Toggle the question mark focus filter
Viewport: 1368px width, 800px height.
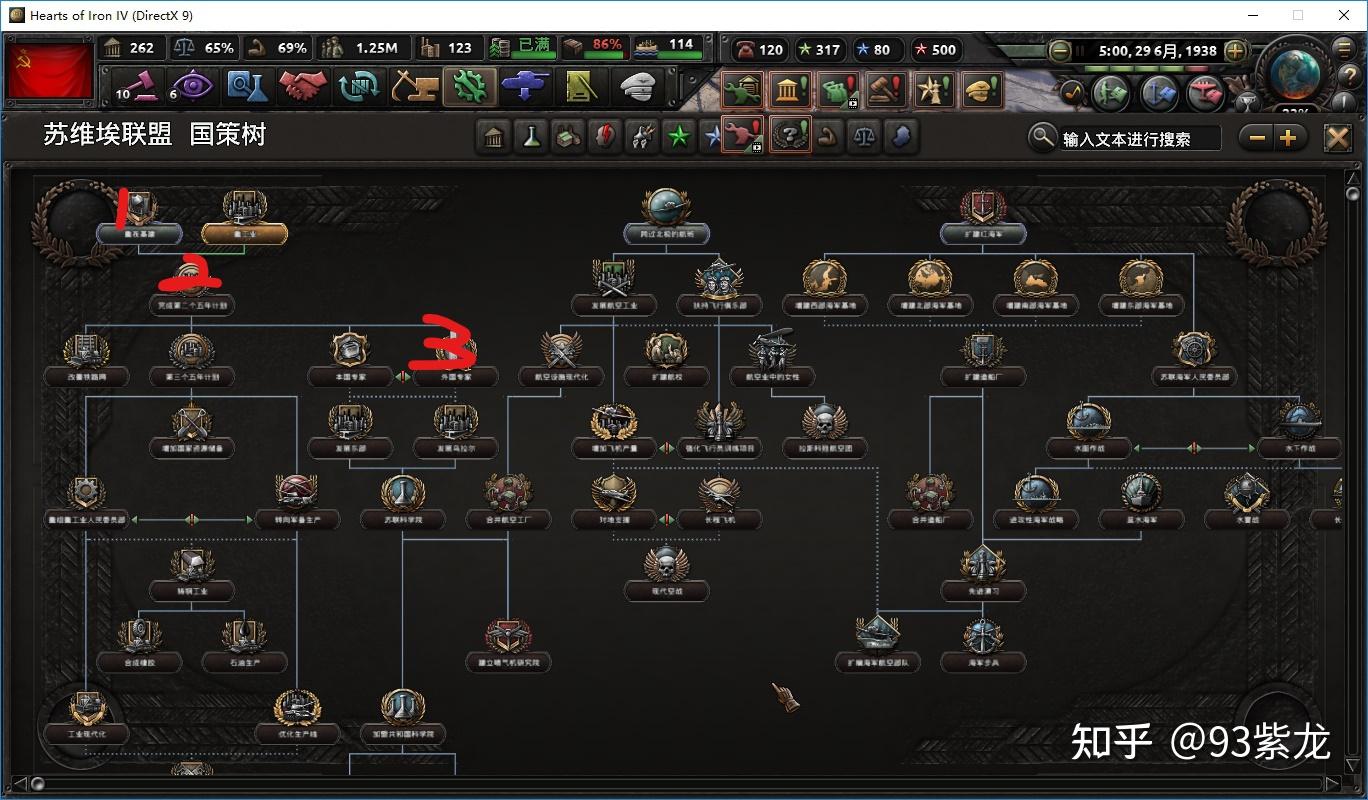pyautogui.click(x=790, y=136)
